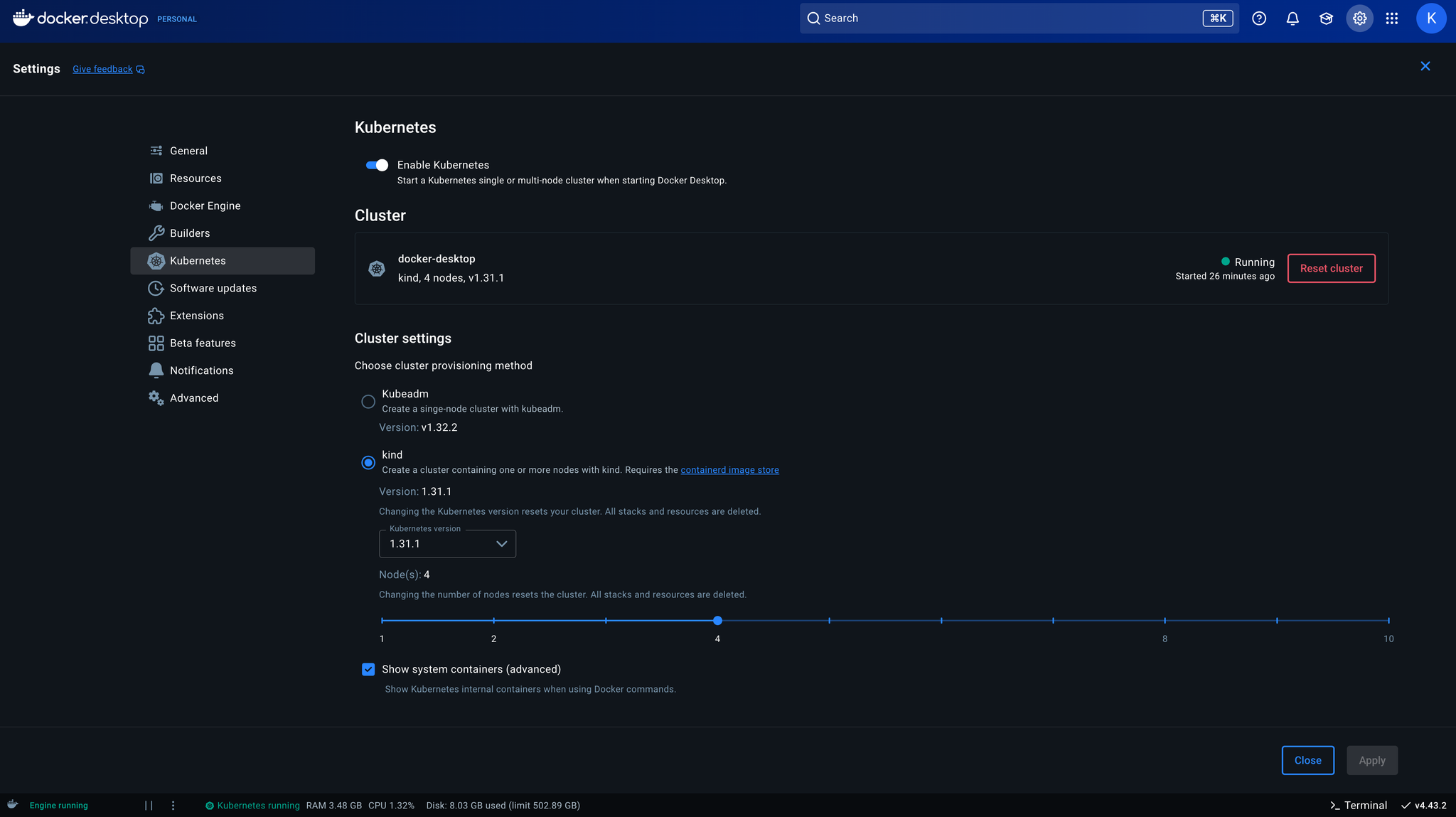Click the Docker Engine icon in the sidebar
The width and height of the screenshot is (1456, 817).
pyautogui.click(x=156, y=206)
